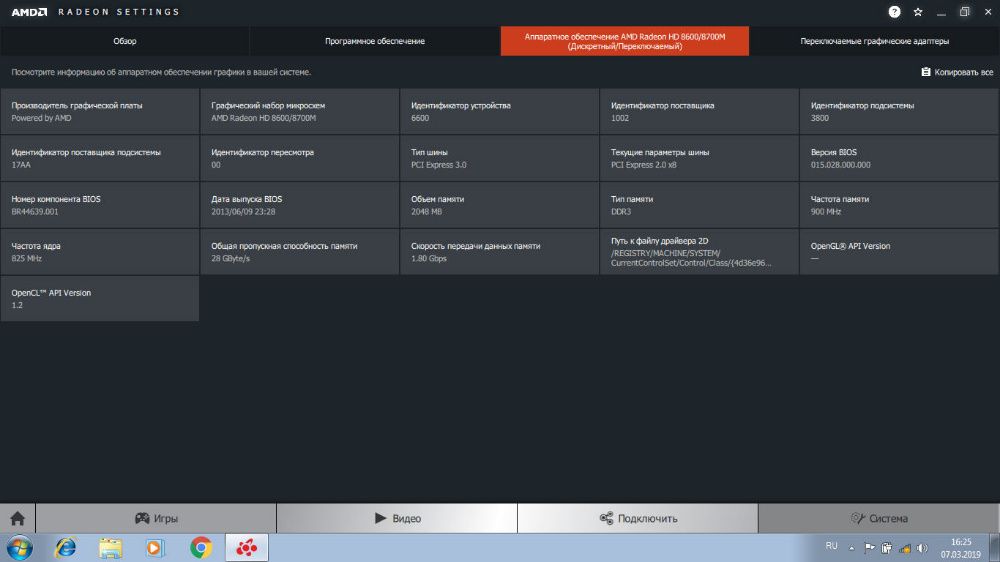1000x562 pixels.
Task: Select the Идентификатор устройства 6600 tile
Action: [499, 112]
